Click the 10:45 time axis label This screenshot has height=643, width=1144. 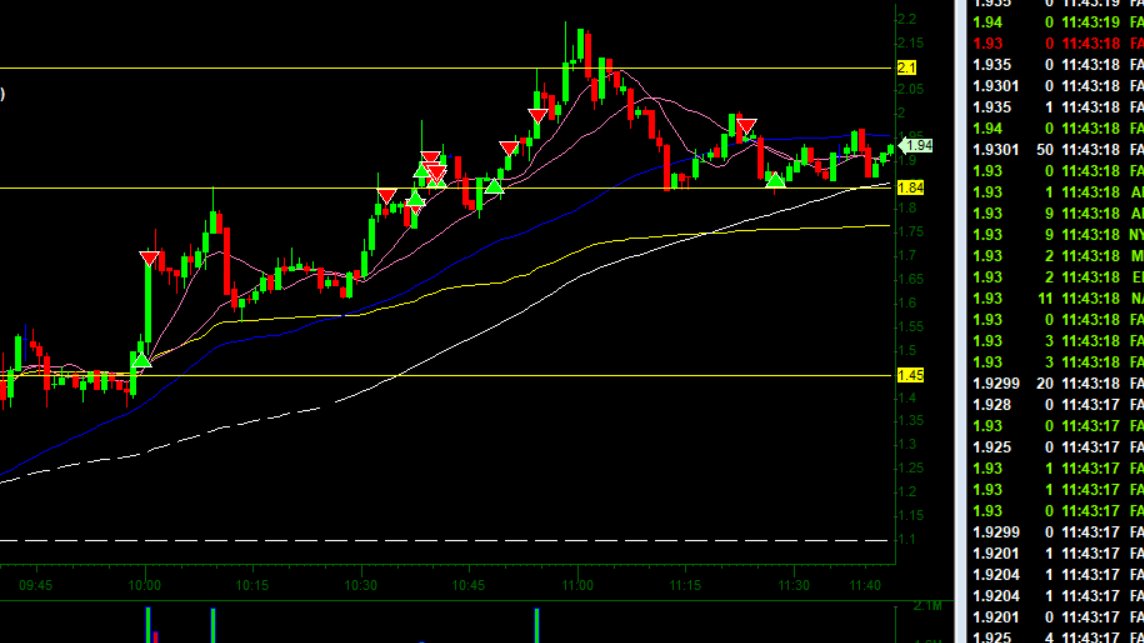pyautogui.click(x=468, y=585)
